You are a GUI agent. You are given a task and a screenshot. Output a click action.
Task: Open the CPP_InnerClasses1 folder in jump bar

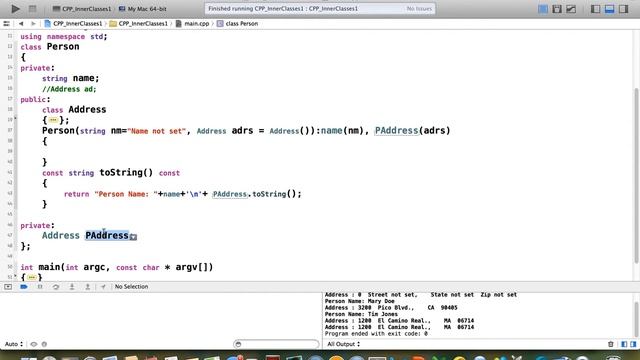[139, 24]
